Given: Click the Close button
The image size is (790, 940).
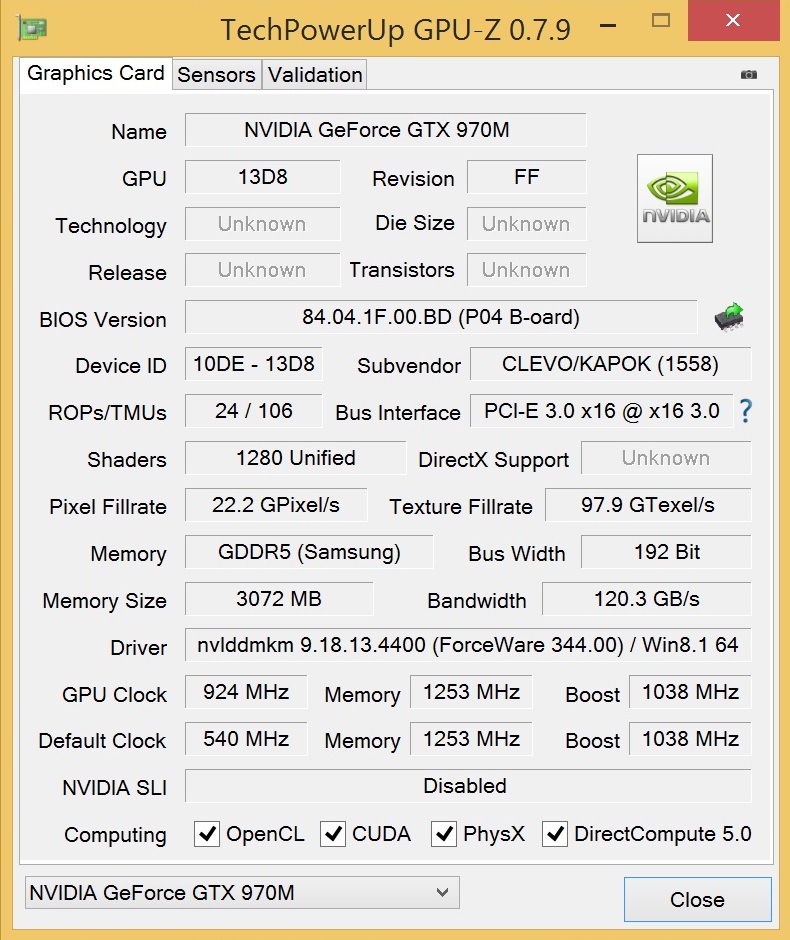Looking at the screenshot, I should 697,899.
